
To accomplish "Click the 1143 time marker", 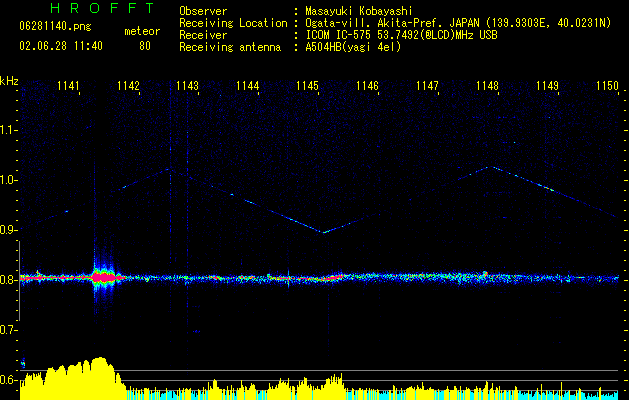I will coord(188,85).
